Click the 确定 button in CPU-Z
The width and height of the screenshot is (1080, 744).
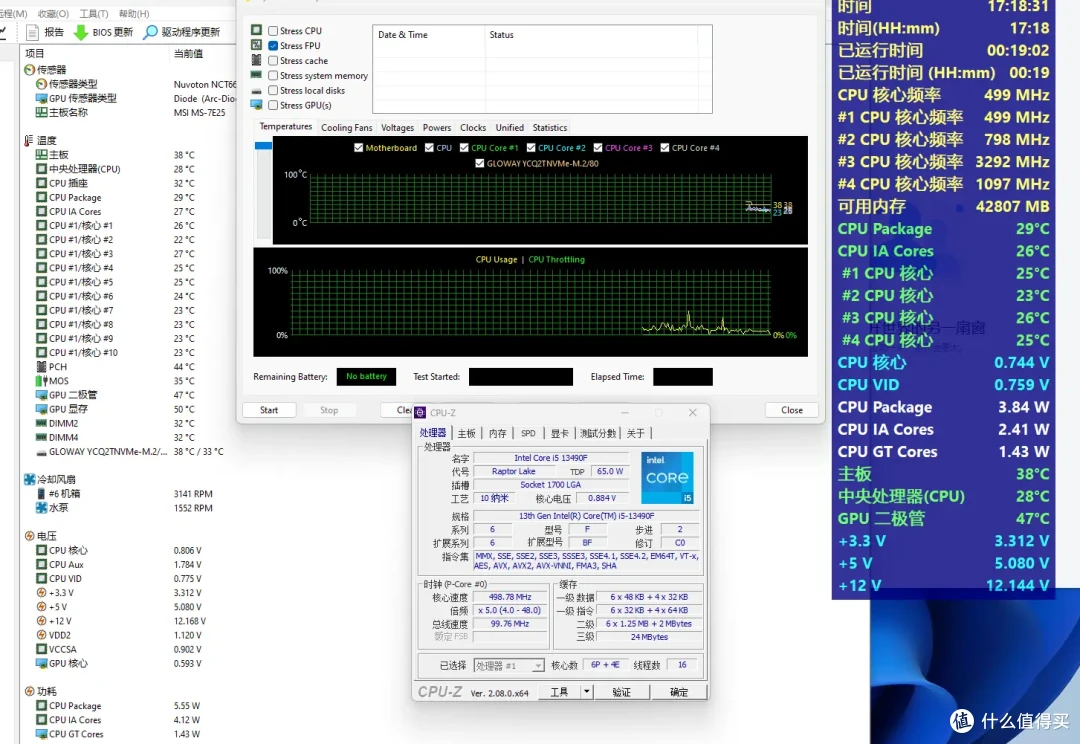[x=678, y=692]
